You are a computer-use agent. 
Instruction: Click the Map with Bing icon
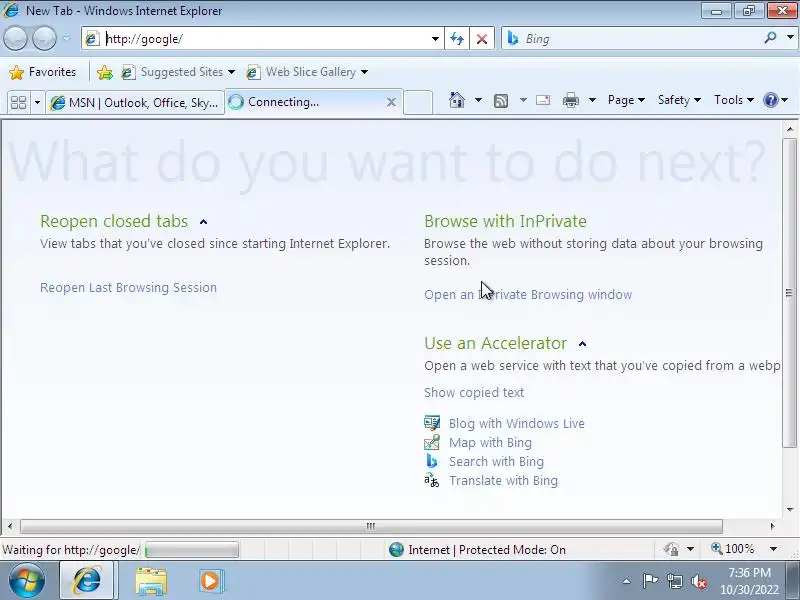432,442
